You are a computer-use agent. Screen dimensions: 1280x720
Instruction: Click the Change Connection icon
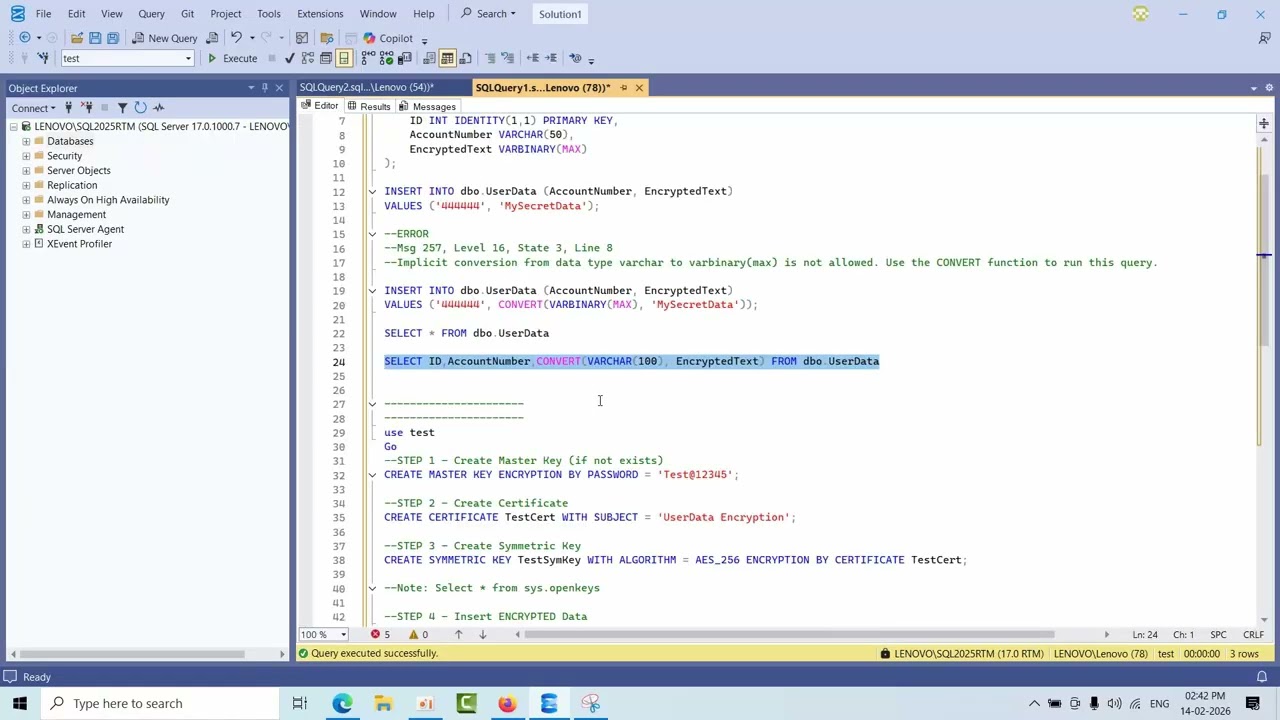tap(43, 58)
